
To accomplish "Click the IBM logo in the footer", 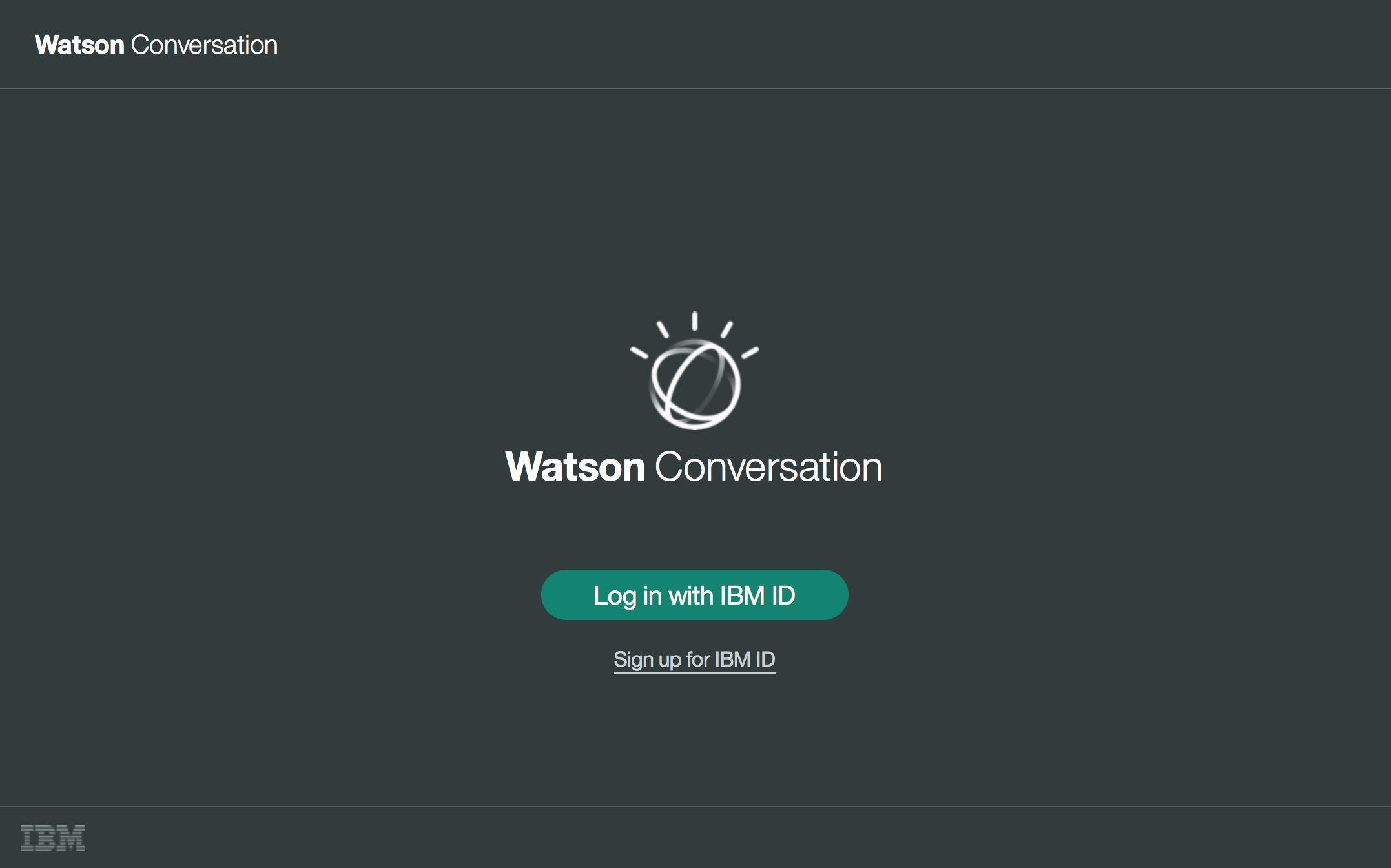I will [53, 838].
